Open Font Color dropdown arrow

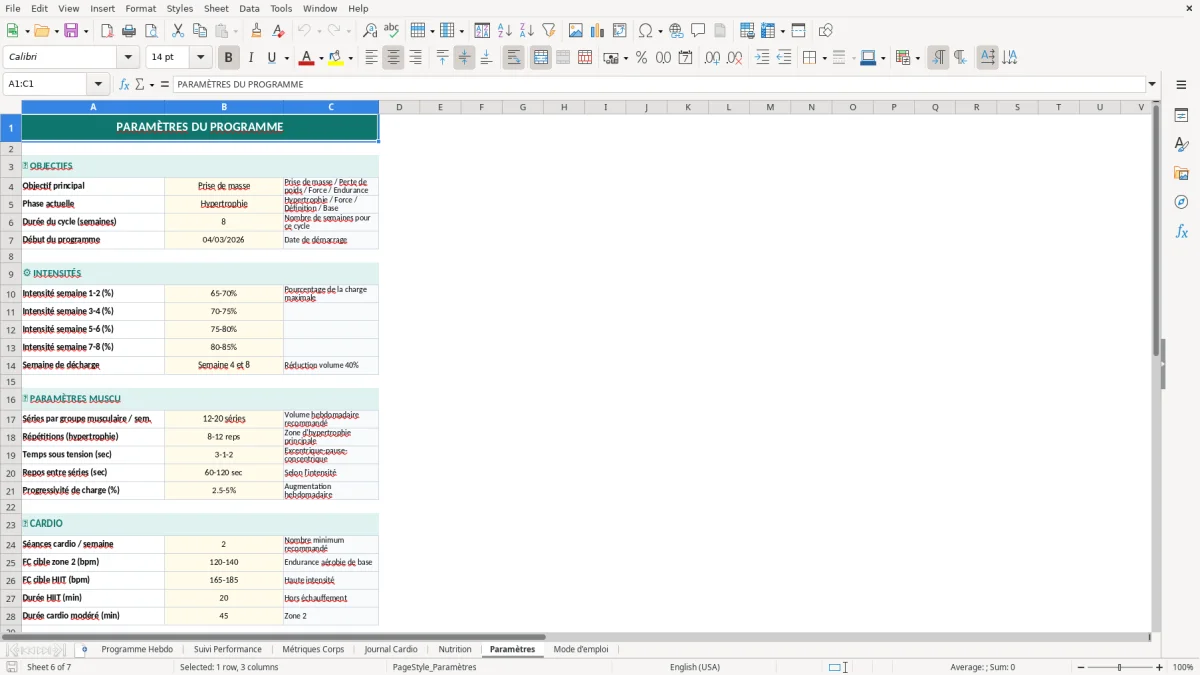pos(321,58)
